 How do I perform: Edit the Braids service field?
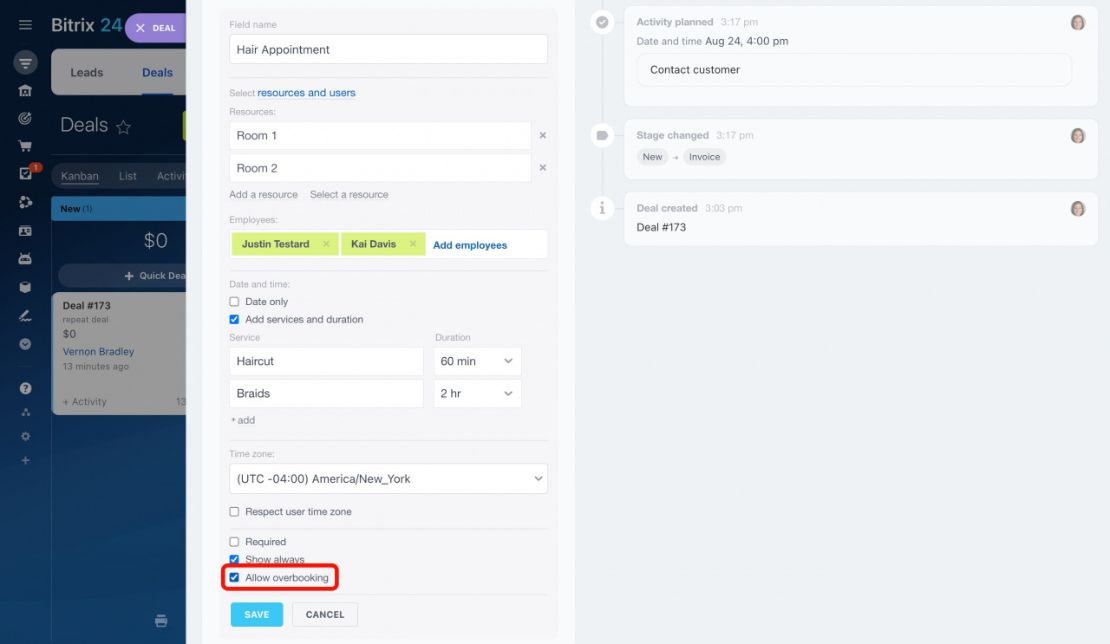(x=326, y=393)
